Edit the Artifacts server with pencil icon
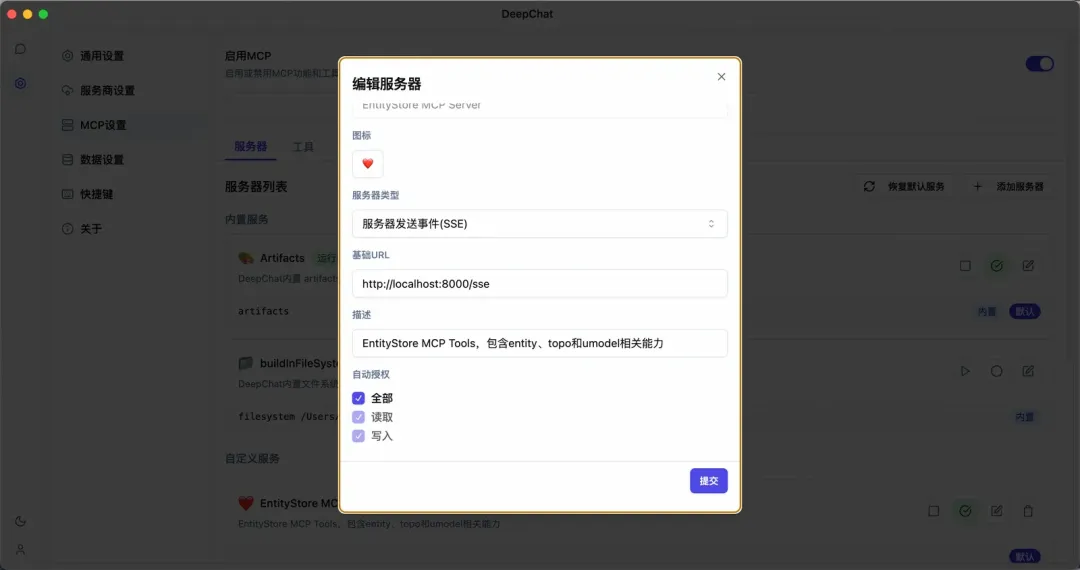The image size is (1080, 570). click(x=1028, y=266)
